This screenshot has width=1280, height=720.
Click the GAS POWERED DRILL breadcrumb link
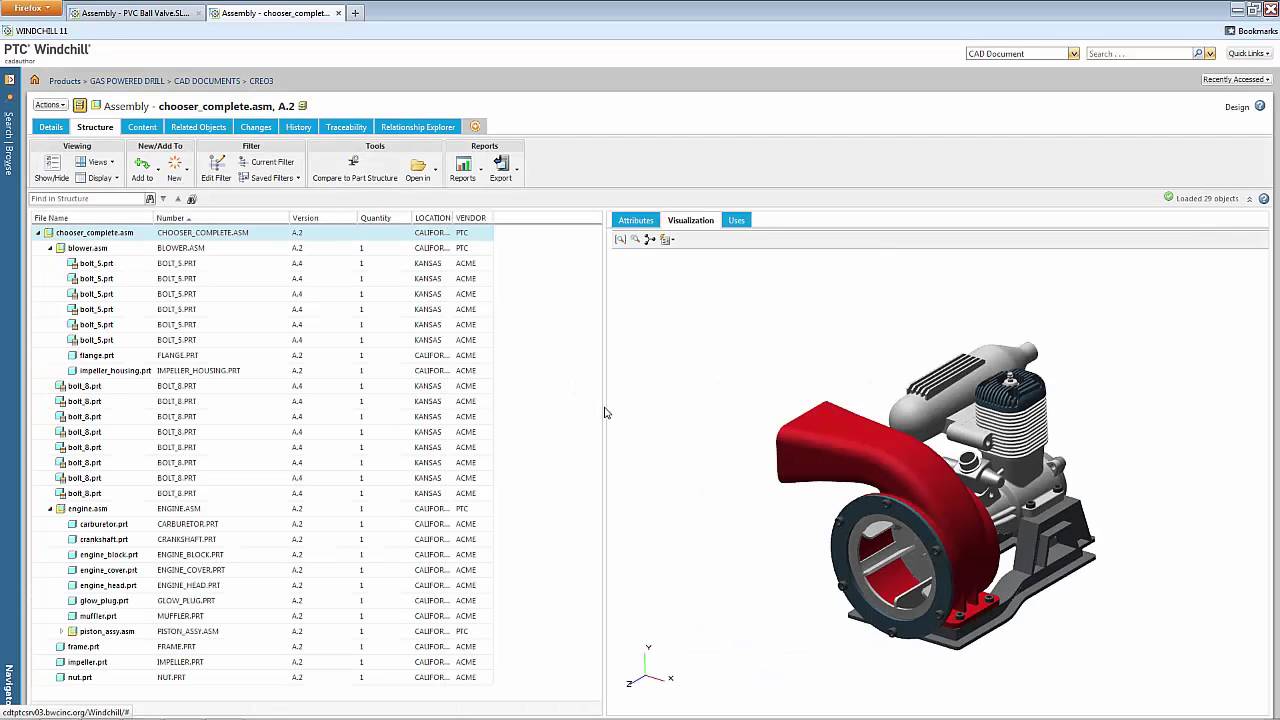coord(127,81)
